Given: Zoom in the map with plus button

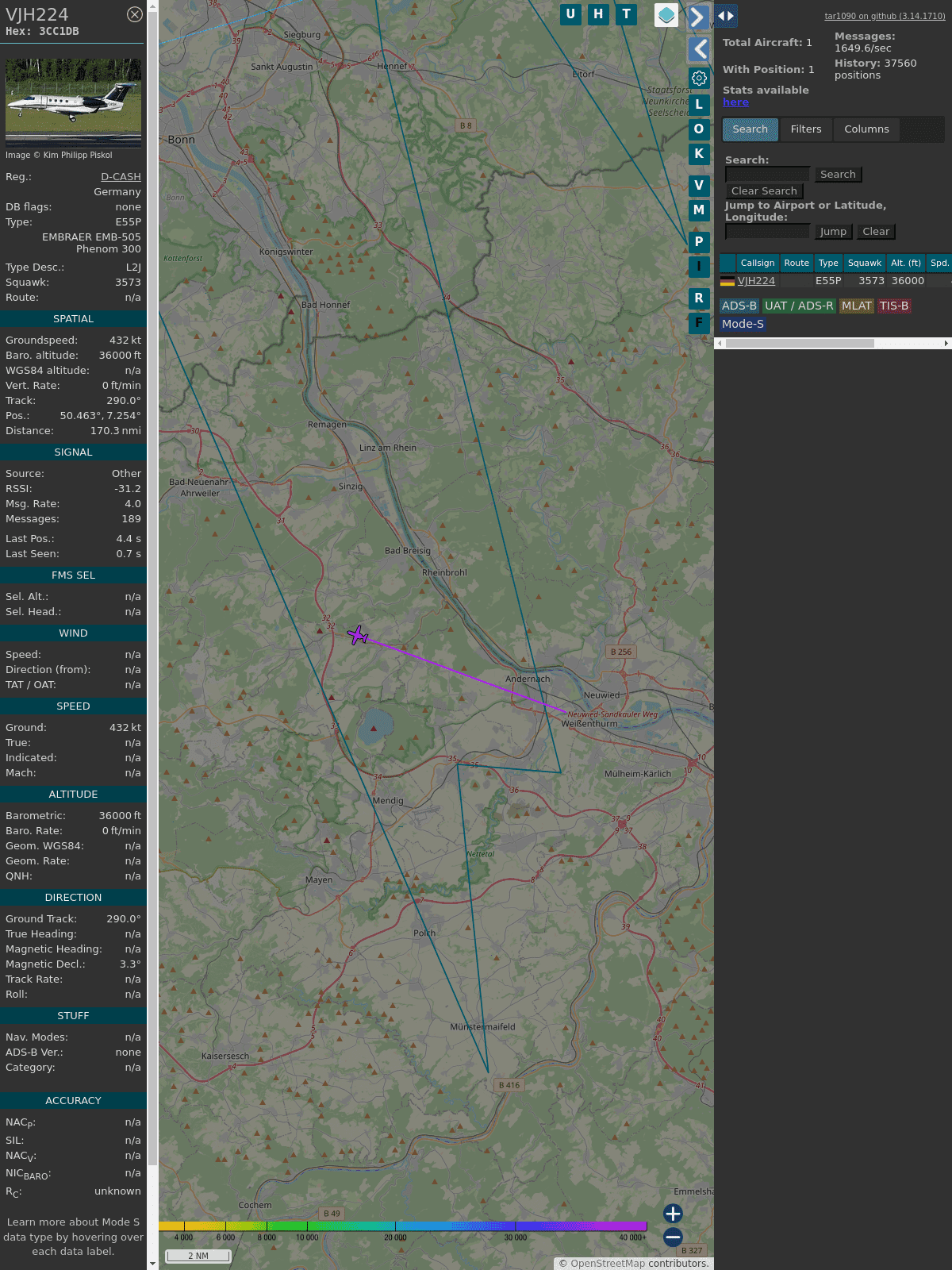Looking at the screenshot, I should [673, 1213].
